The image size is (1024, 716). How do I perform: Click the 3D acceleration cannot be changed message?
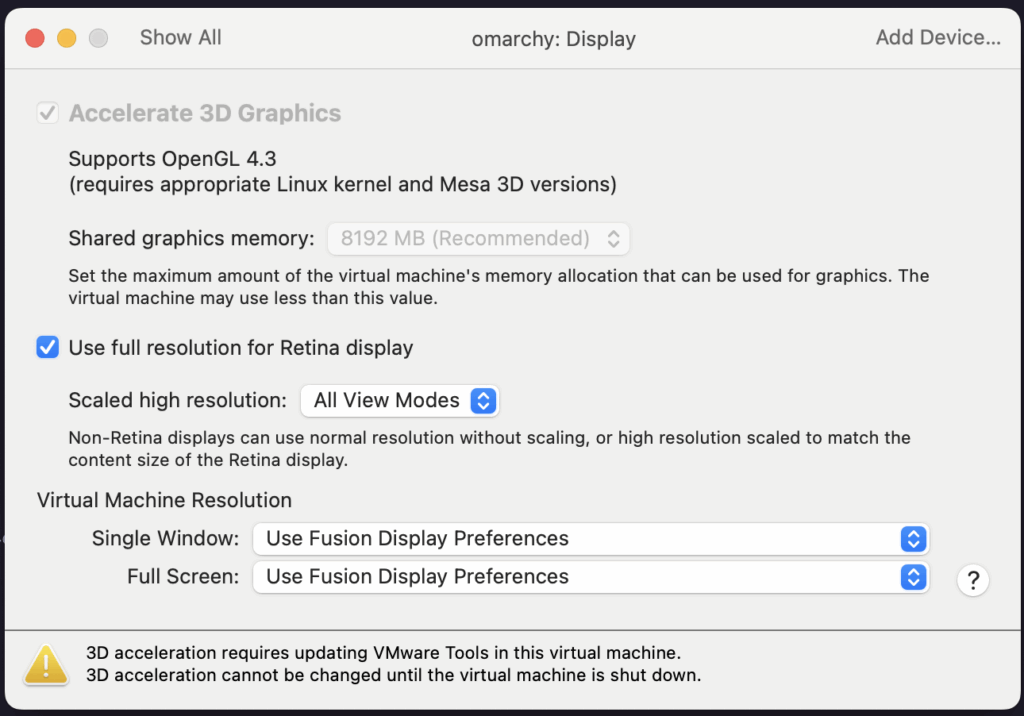point(394,675)
